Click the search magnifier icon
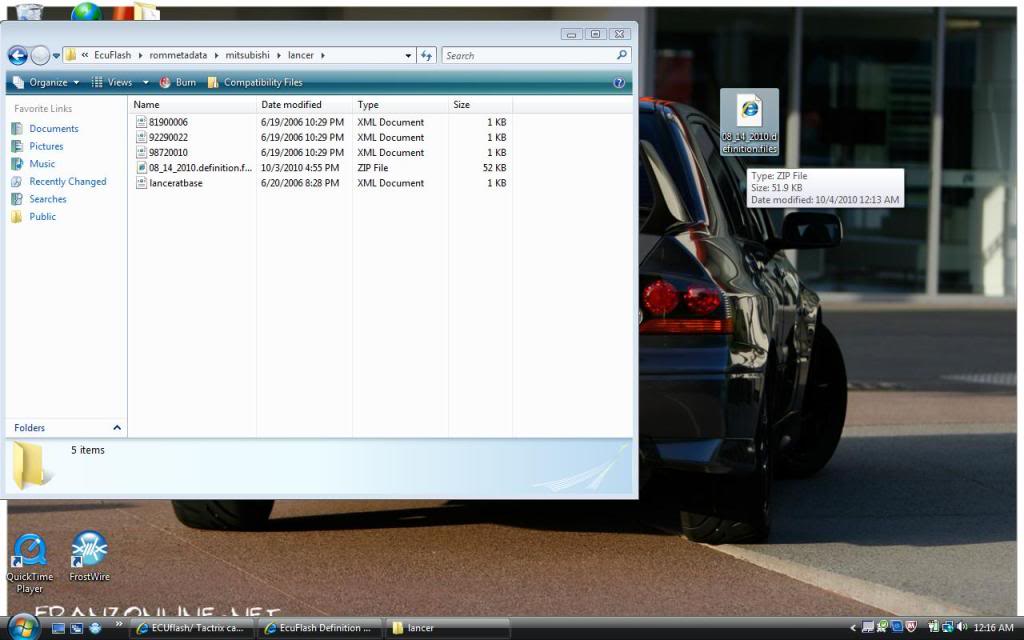Screen dimensions: 1024x640 [x=622, y=56]
